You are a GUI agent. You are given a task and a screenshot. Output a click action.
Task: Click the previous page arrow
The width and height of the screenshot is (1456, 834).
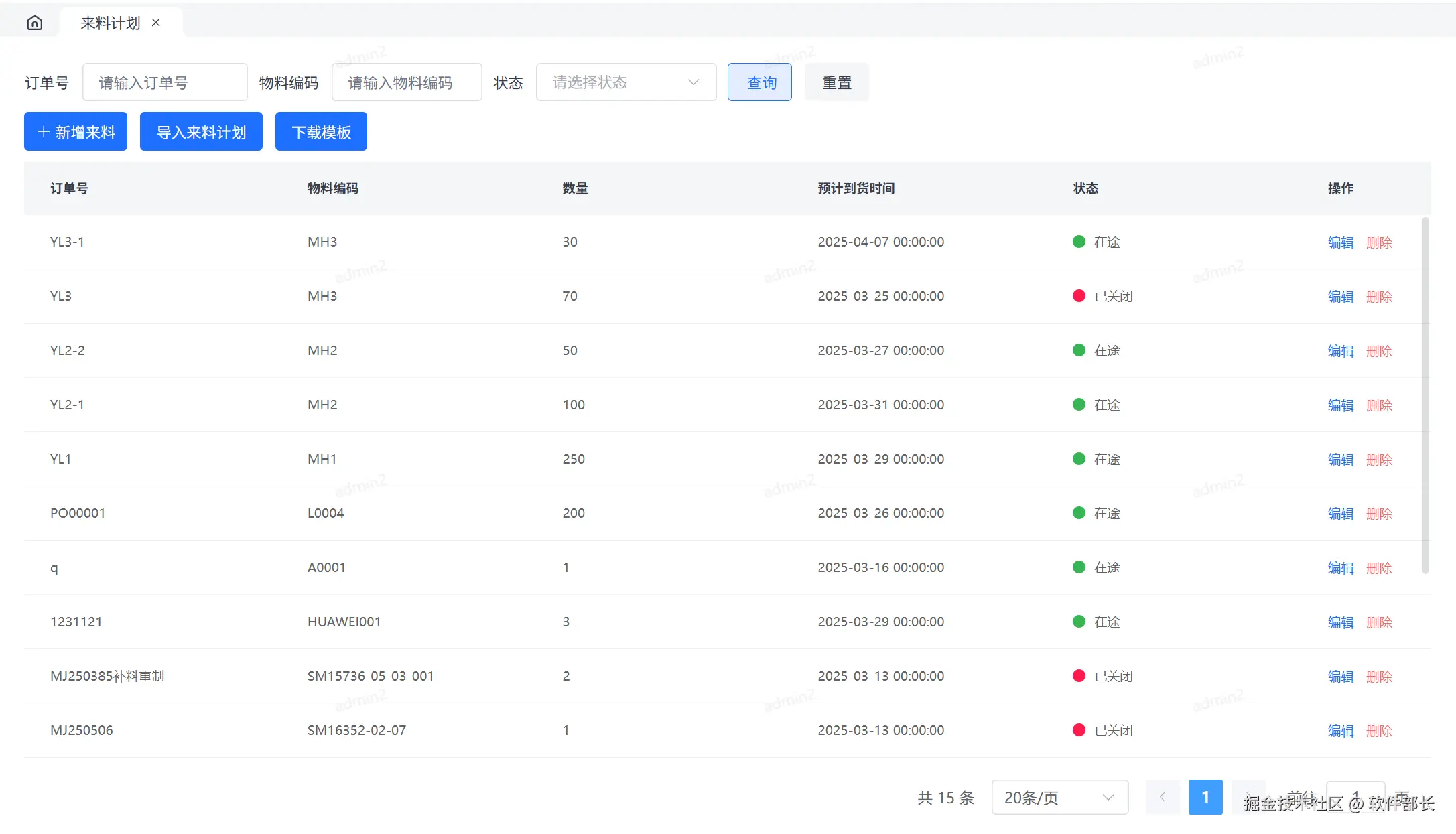point(1163,797)
